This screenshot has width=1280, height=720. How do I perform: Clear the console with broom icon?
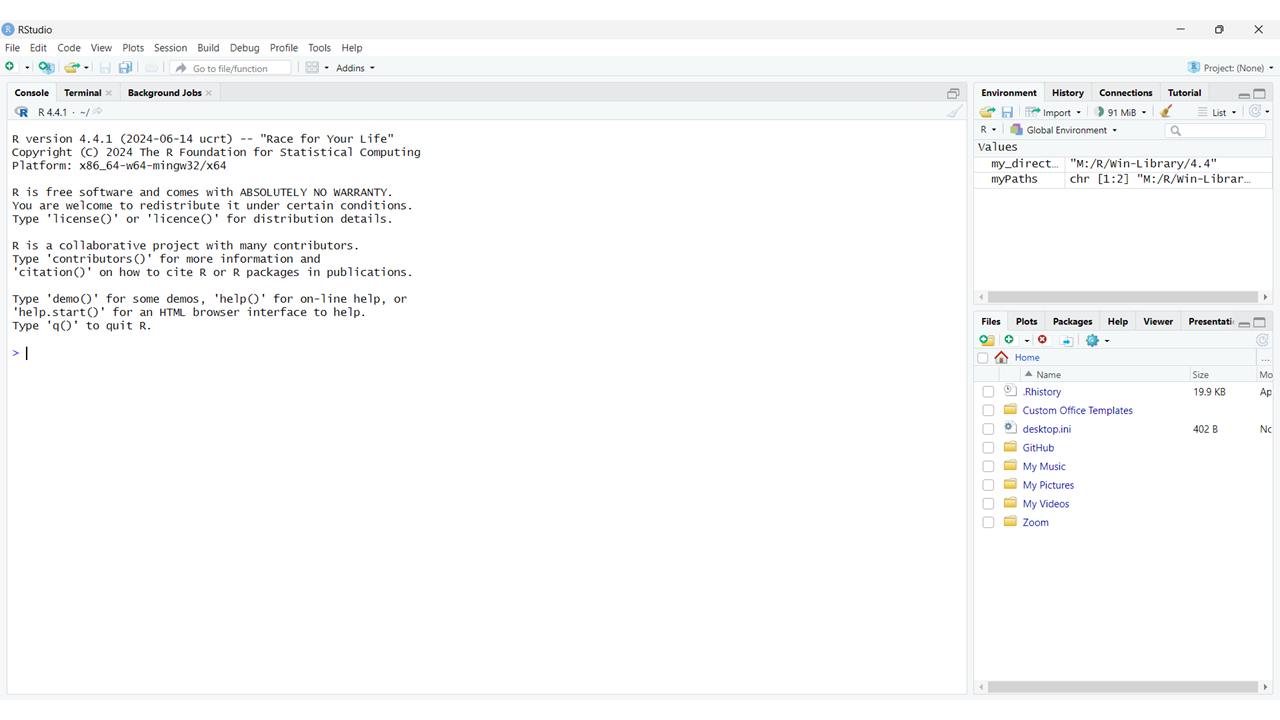(955, 112)
